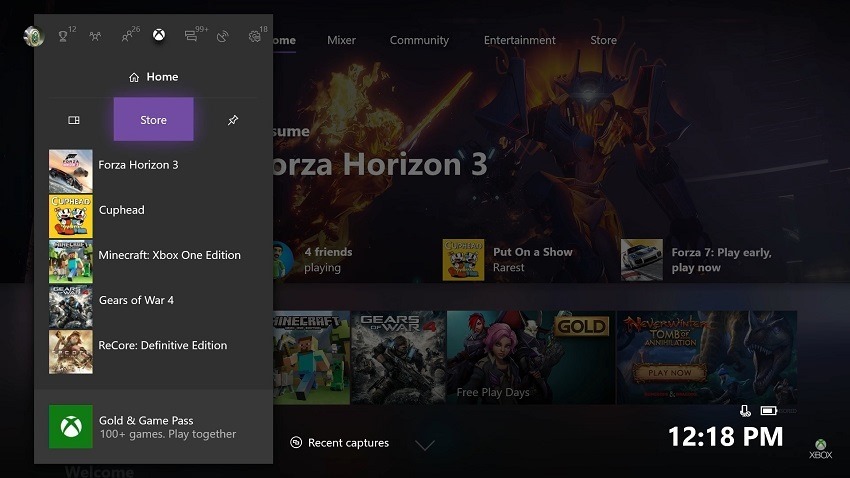850x478 pixels.
Task: Expand the downward chevron below the tiles
Action: point(425,445)
